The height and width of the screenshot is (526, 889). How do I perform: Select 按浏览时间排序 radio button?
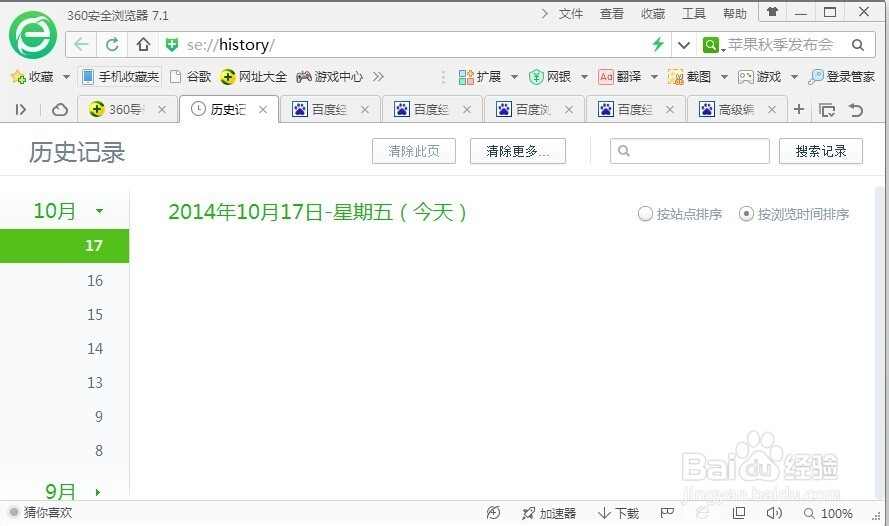point(746,214)
